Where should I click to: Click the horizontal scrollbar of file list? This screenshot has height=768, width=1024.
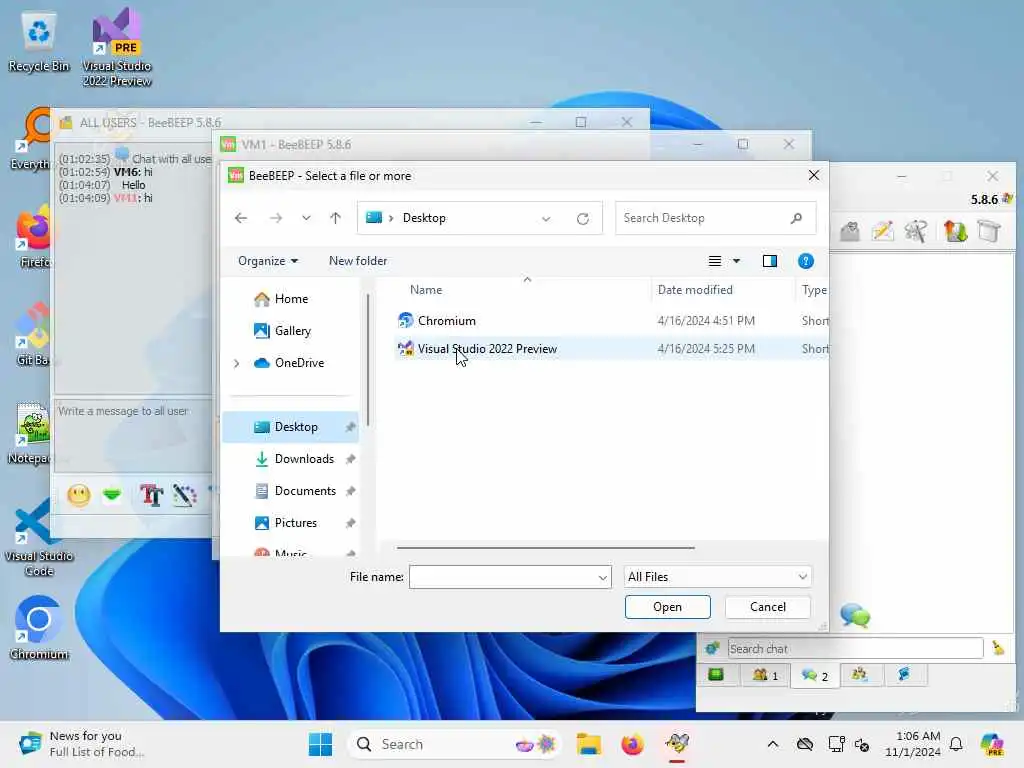[x=545, y=548]
